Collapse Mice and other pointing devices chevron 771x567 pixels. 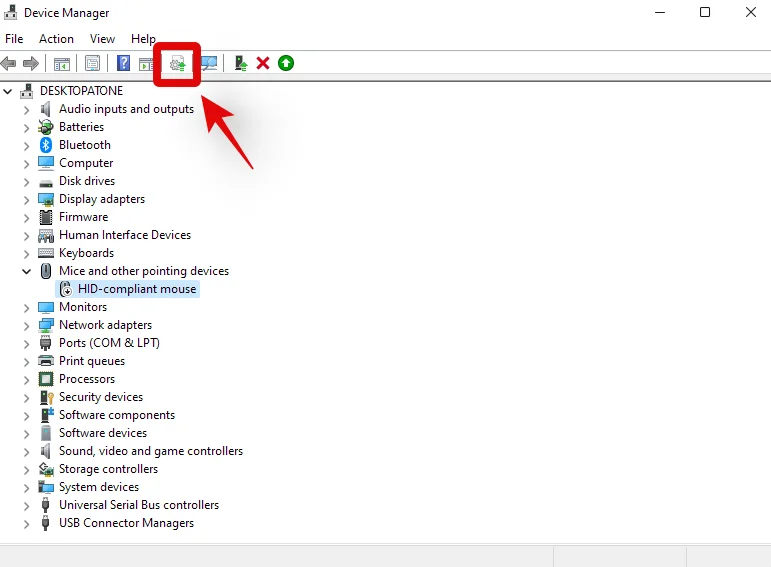pyautogui.click(x=27, y=271)
